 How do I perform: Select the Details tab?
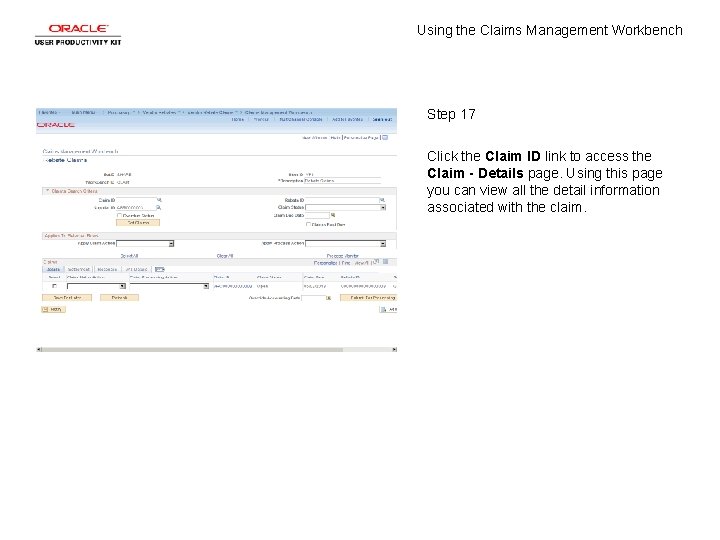(x=53, y=270)
